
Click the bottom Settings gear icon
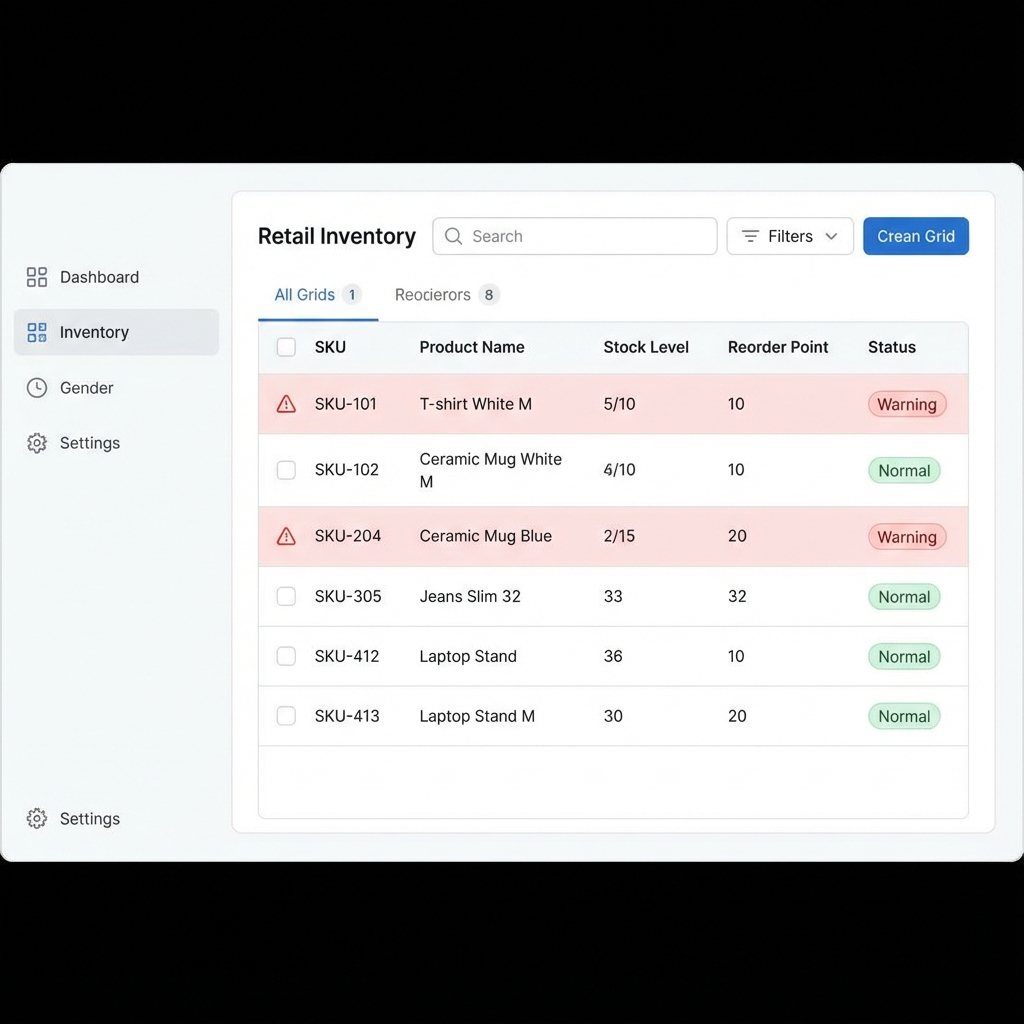pos(37,819)
